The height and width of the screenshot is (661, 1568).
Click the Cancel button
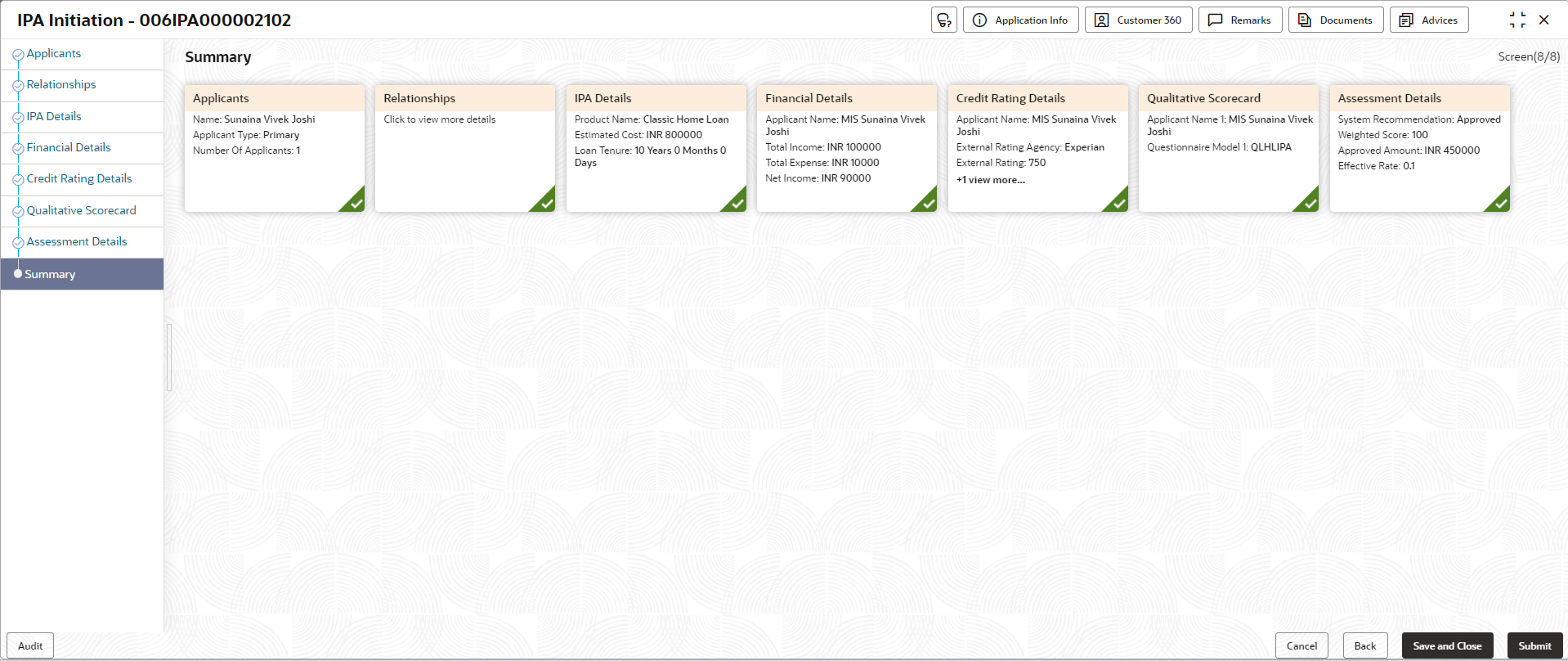click(x=1301, y=645)
